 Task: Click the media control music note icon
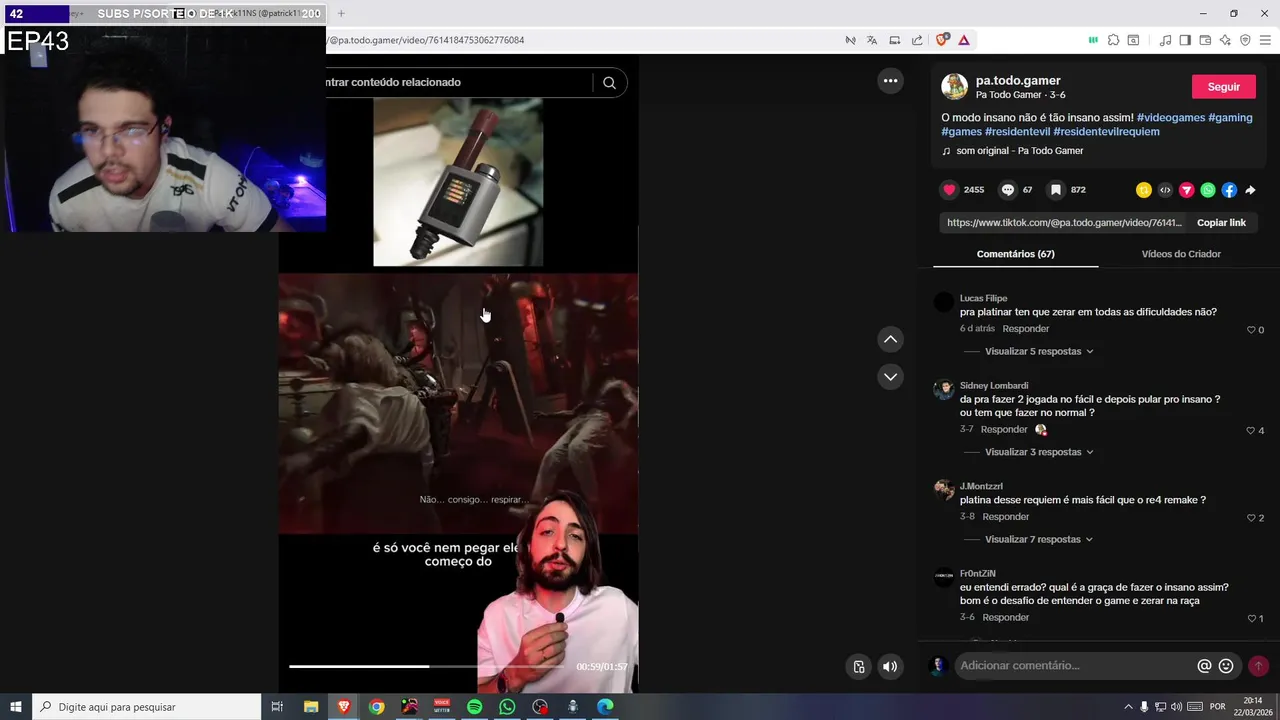[1165, 40]
